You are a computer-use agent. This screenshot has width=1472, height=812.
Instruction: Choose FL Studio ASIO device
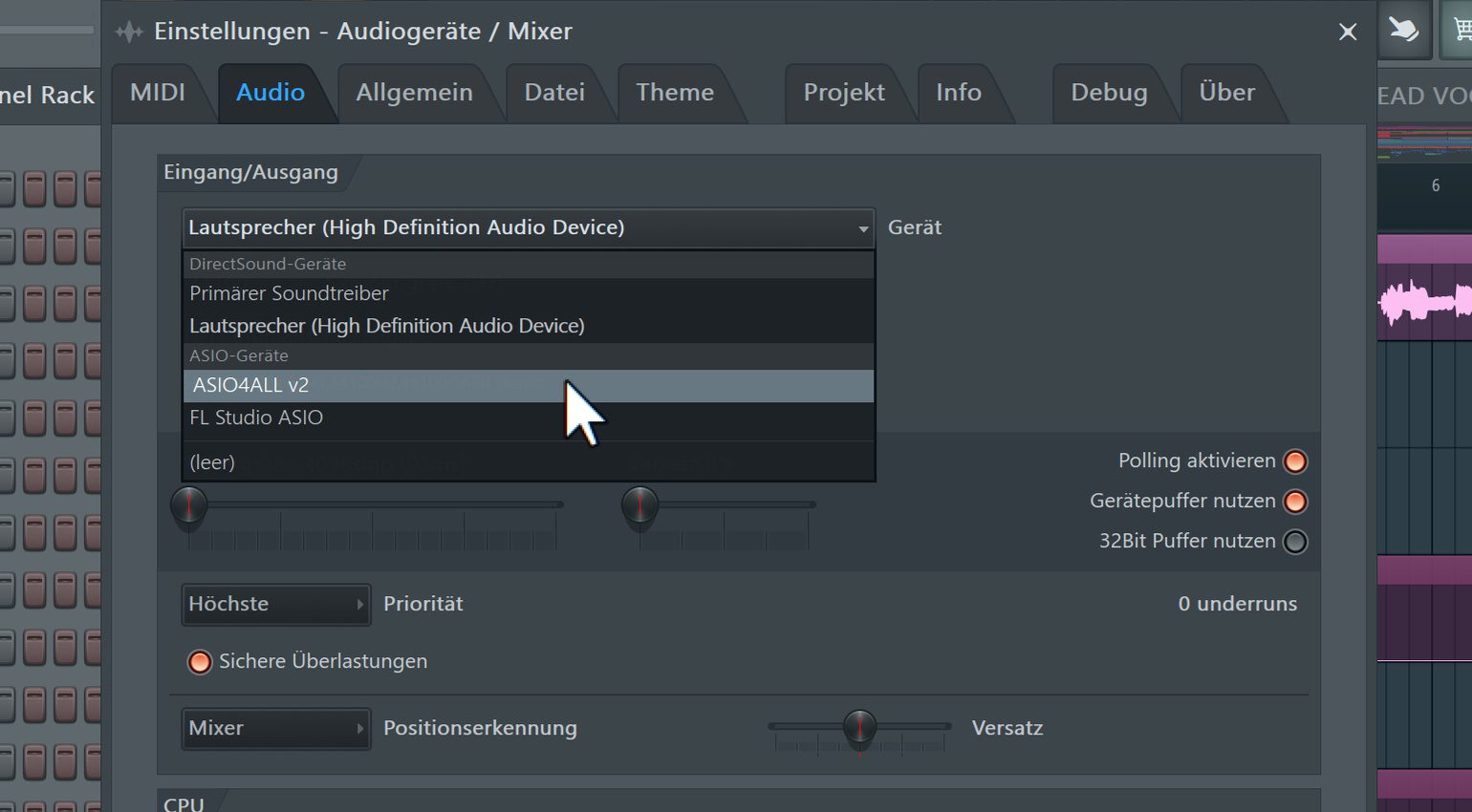tap(529, 417)
